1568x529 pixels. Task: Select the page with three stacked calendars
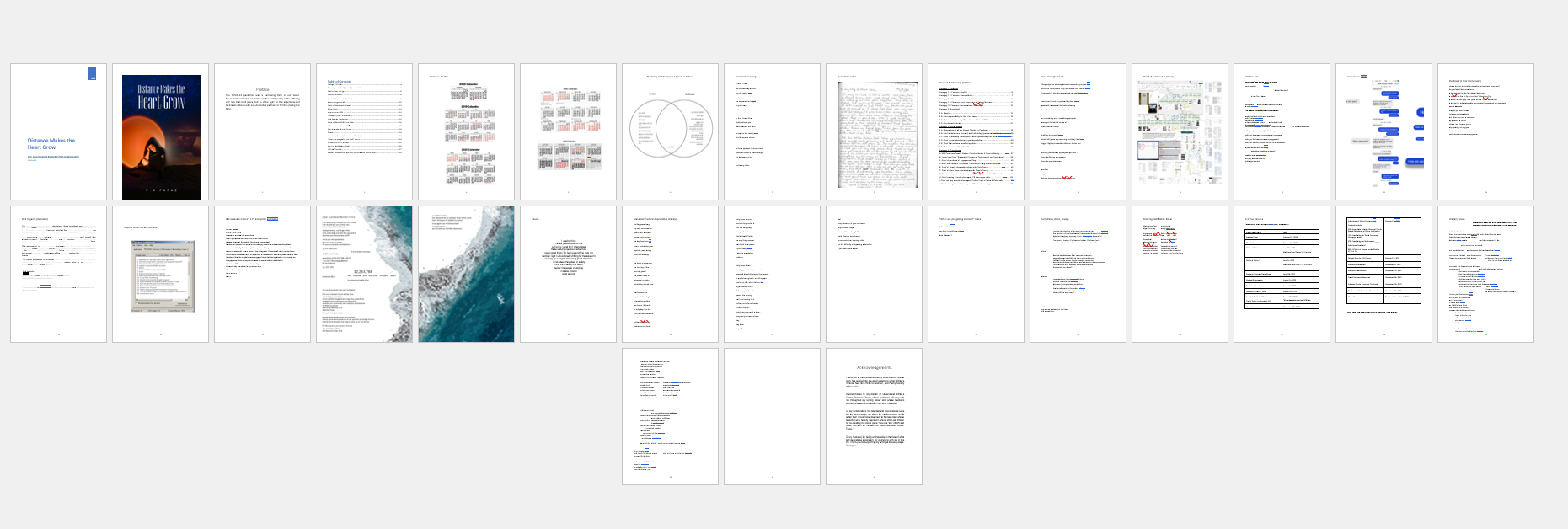[x=467, y=131]
